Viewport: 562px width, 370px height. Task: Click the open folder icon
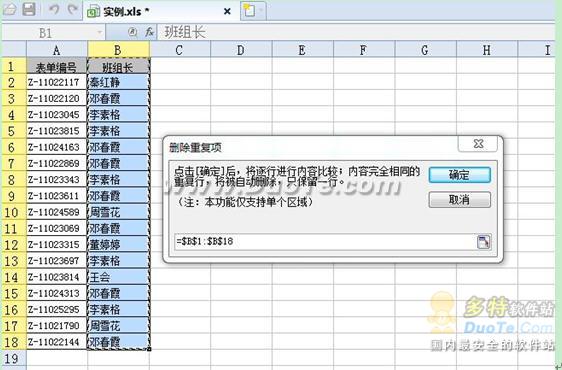click(x=9, y=9)
